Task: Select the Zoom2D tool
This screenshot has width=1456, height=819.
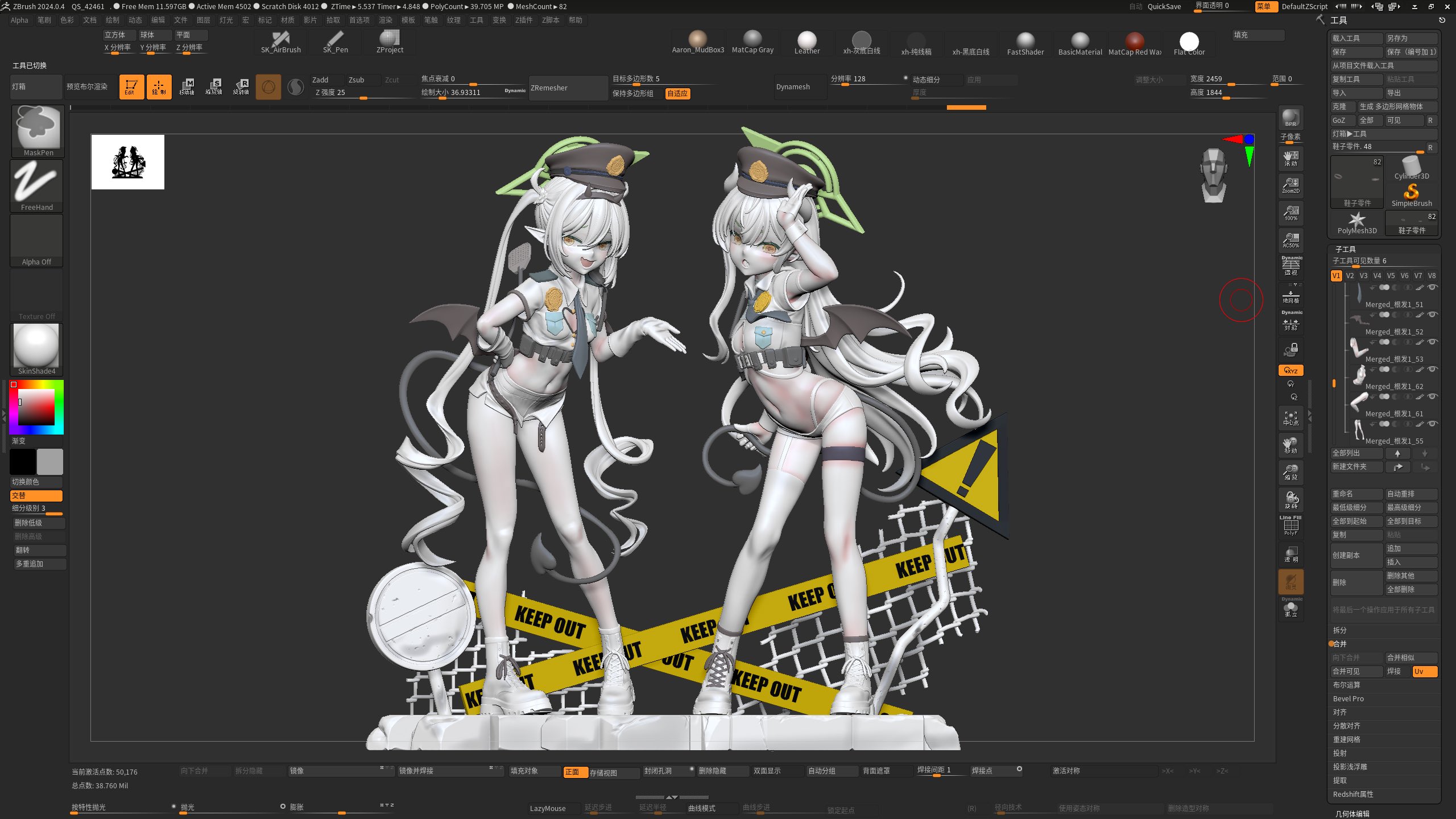Action: point(1290,185)
